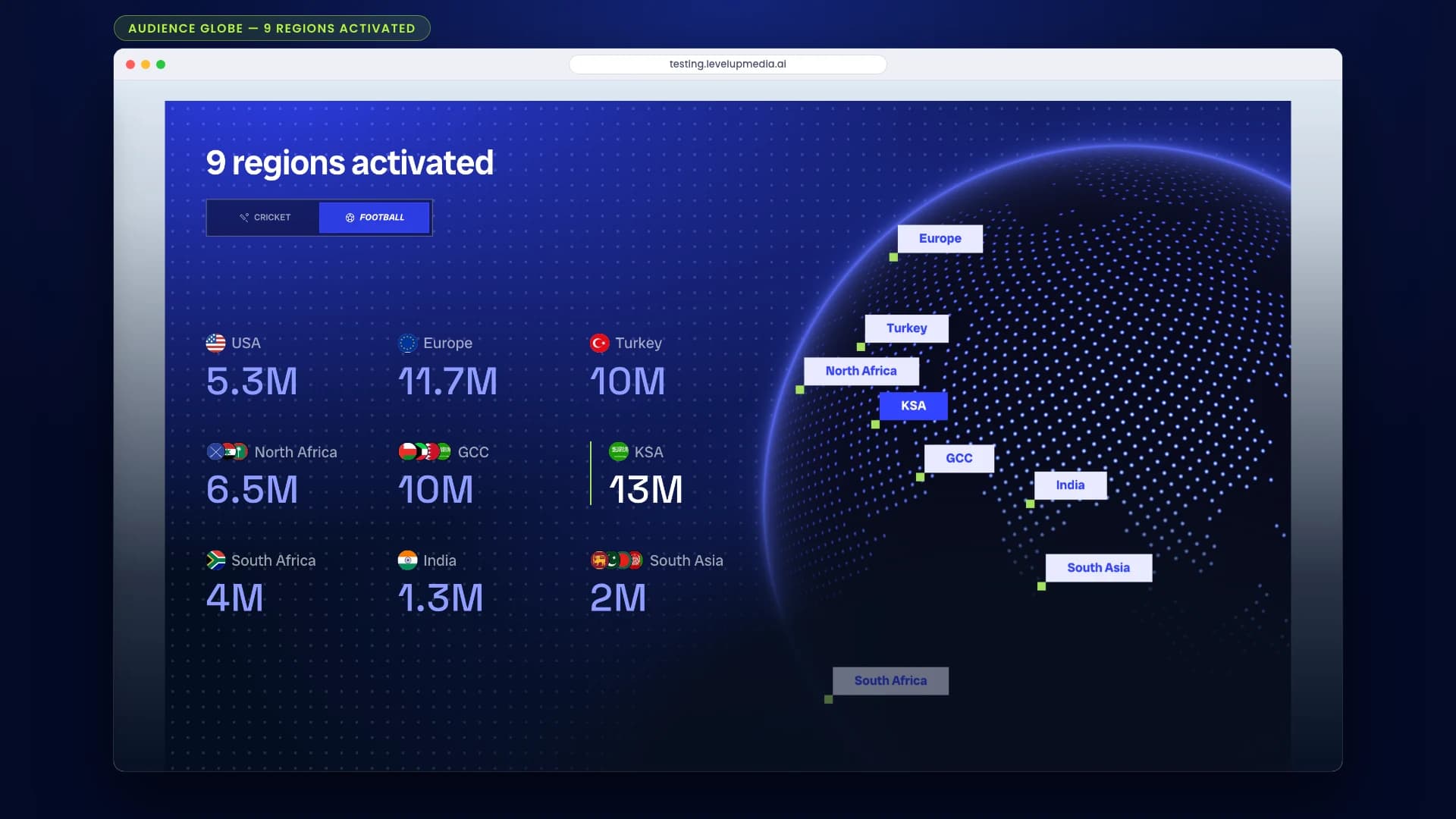This screenshot has width=1456, height=819.
Task: Click the GCC flags cluster icon
Action: (425, 452)
